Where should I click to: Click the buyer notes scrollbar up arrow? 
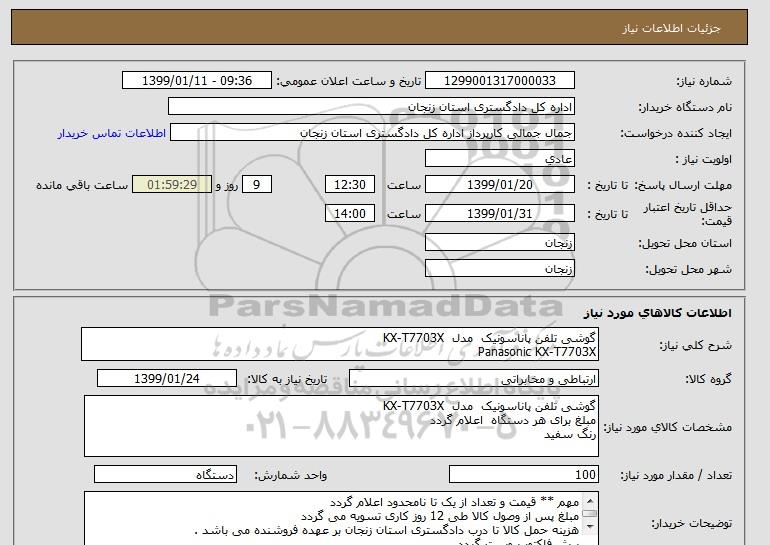click(x=591, y=501)
